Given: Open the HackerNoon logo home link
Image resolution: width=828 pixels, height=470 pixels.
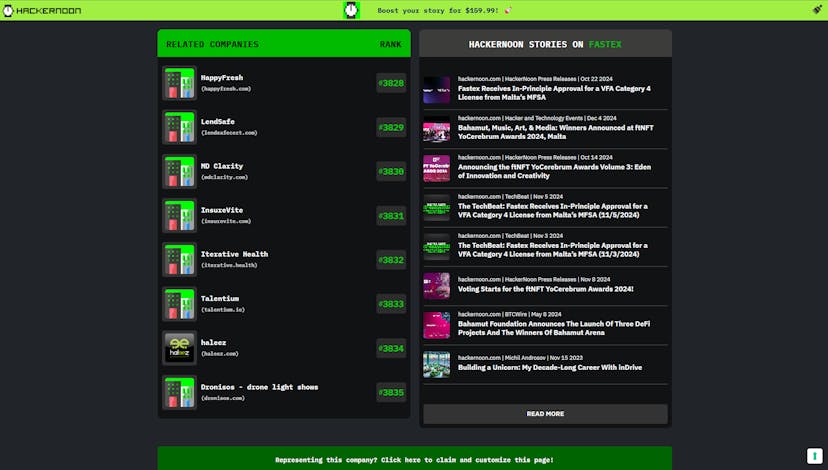Looking at the screenshot, I should tap(42, 11).
